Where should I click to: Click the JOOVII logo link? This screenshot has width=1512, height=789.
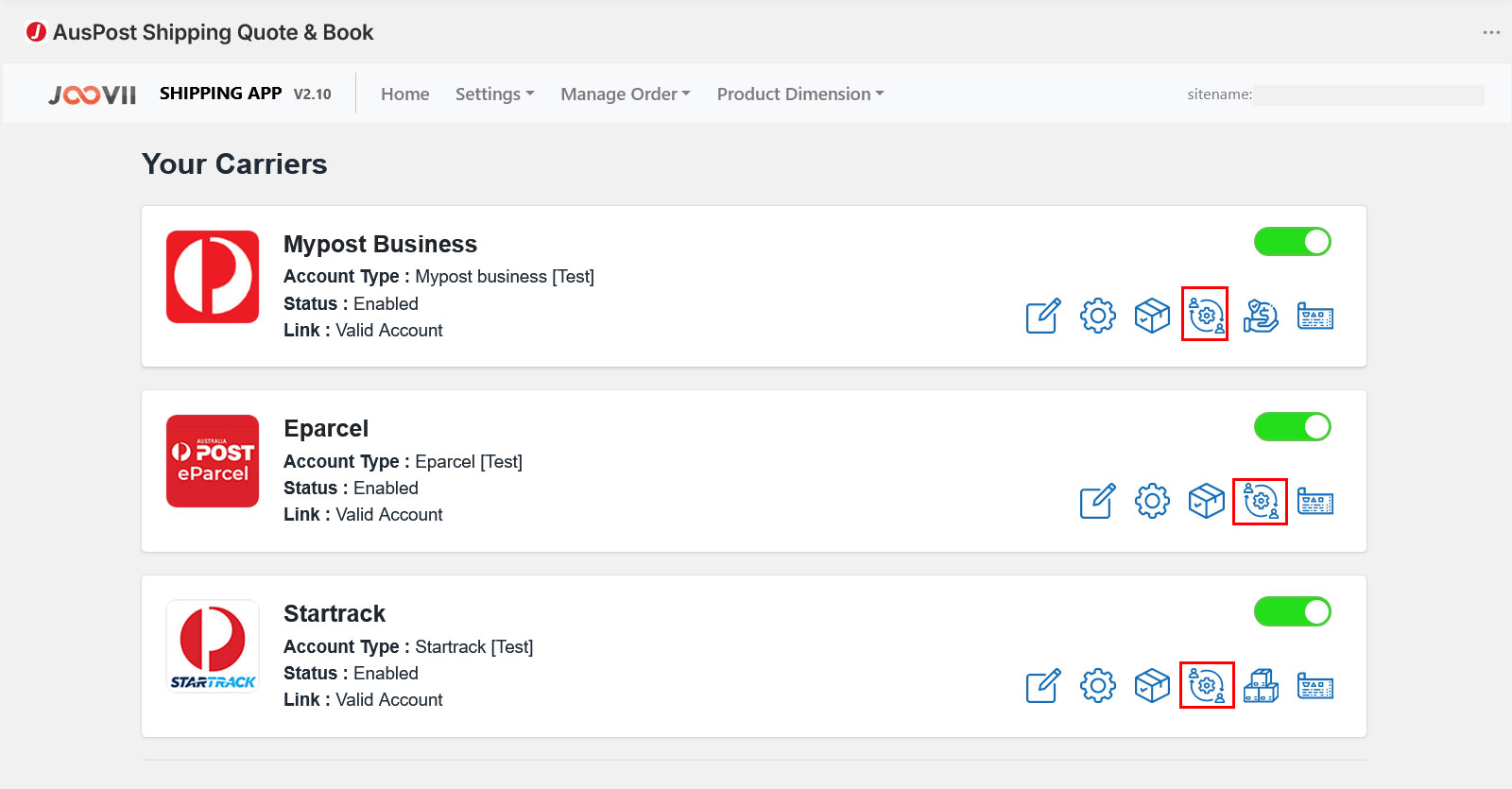pyautogui.click(x=93, y=94)
